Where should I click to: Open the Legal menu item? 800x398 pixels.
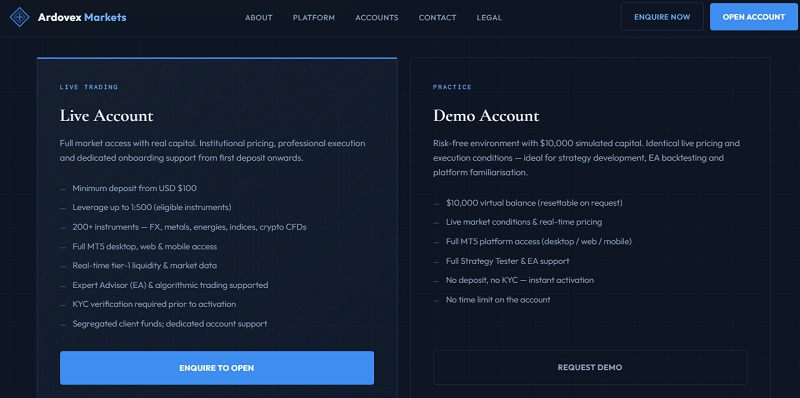tap(489, 17)
